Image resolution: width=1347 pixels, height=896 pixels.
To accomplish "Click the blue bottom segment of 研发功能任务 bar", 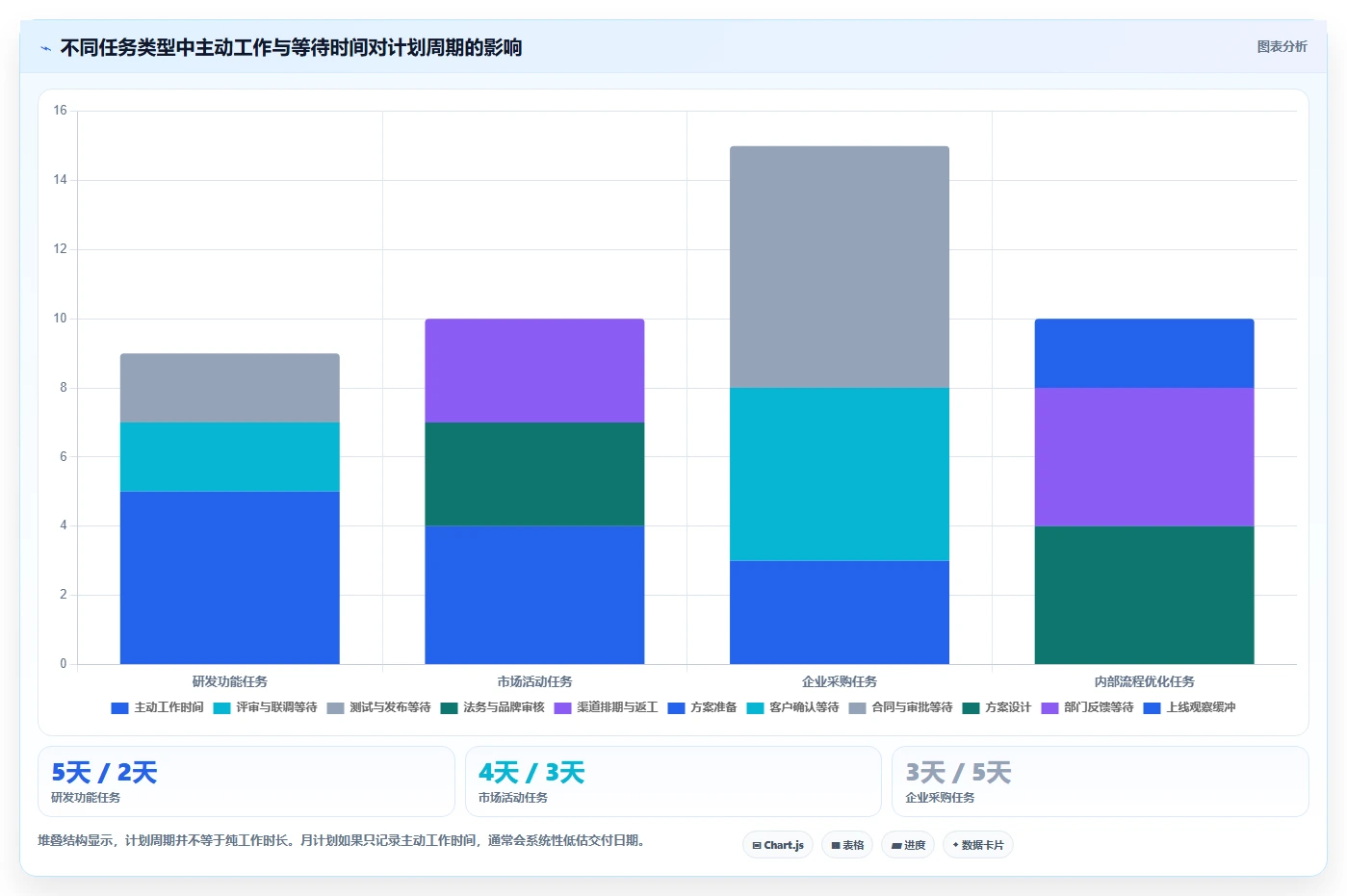I will click(x=230, y=577).
